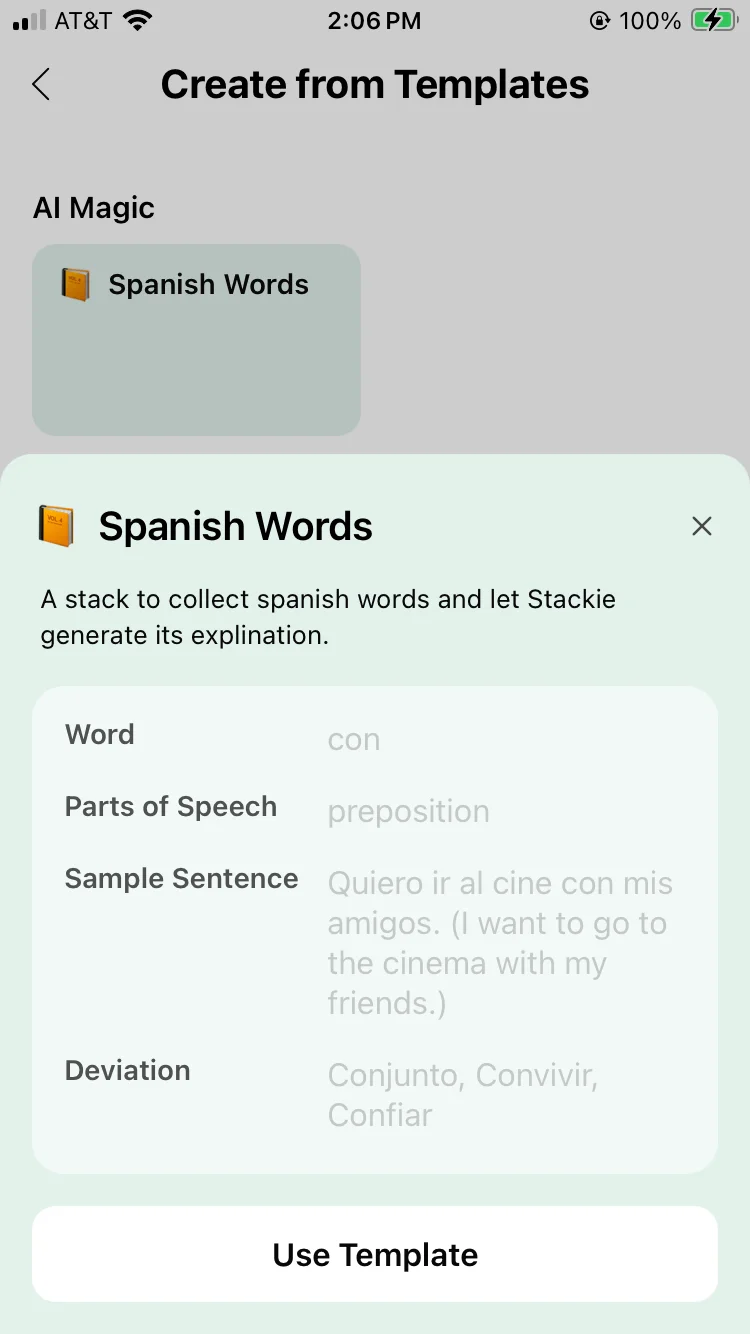Tap the AI Magic section header
Viewport: 750px width, 1334px height.
[x=94, y=208]
